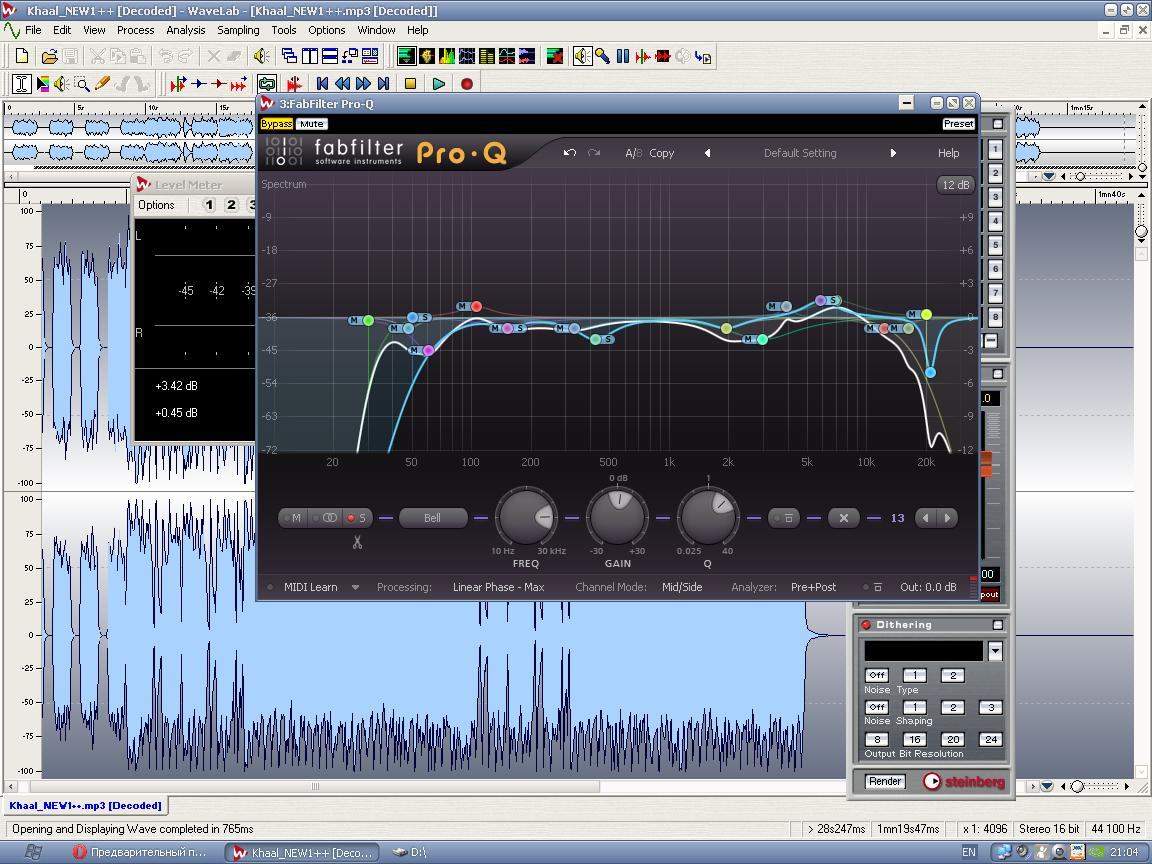Open the File menu
The height and width of the screenshot is (864, 1152).
tap(33, 30)
